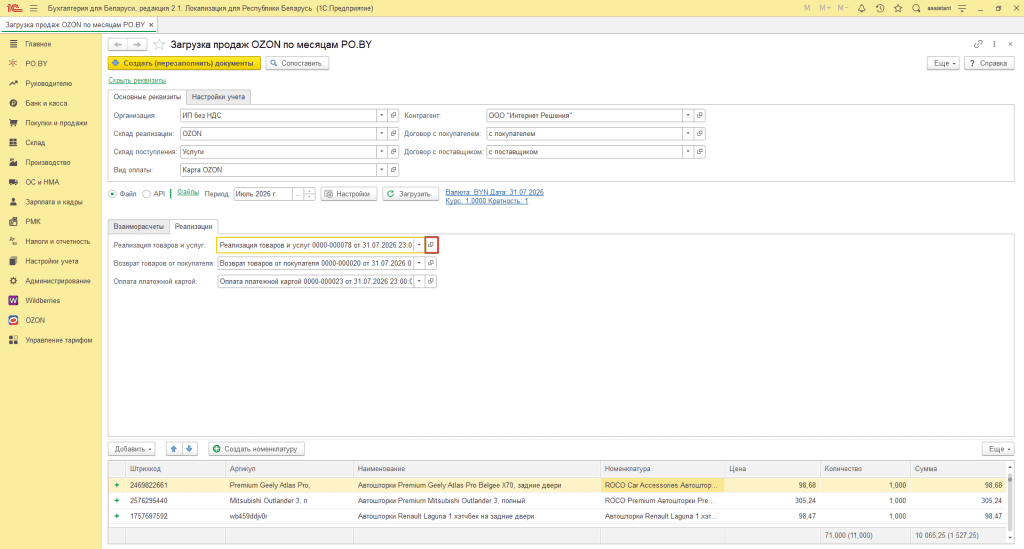Viewport: 1024px width, 549px height.
Task: Open Организация field linked item icon
Action: pyautogui.click(x=393, y=116)
